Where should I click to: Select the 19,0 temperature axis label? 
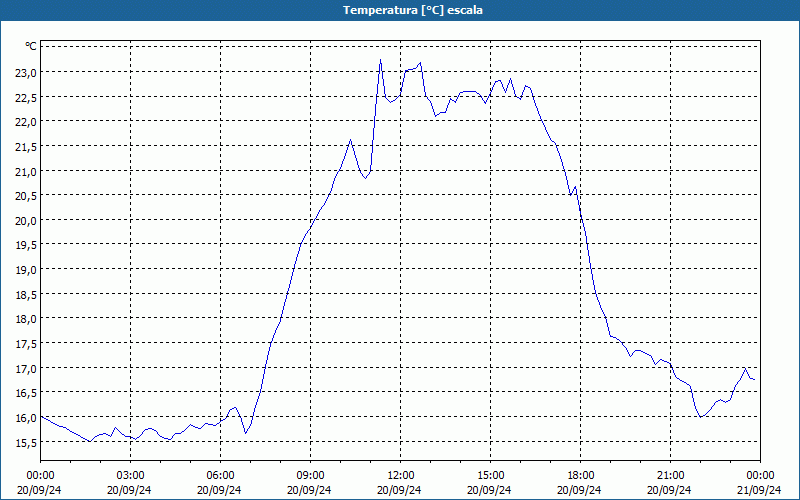click(x=26, y=270)
